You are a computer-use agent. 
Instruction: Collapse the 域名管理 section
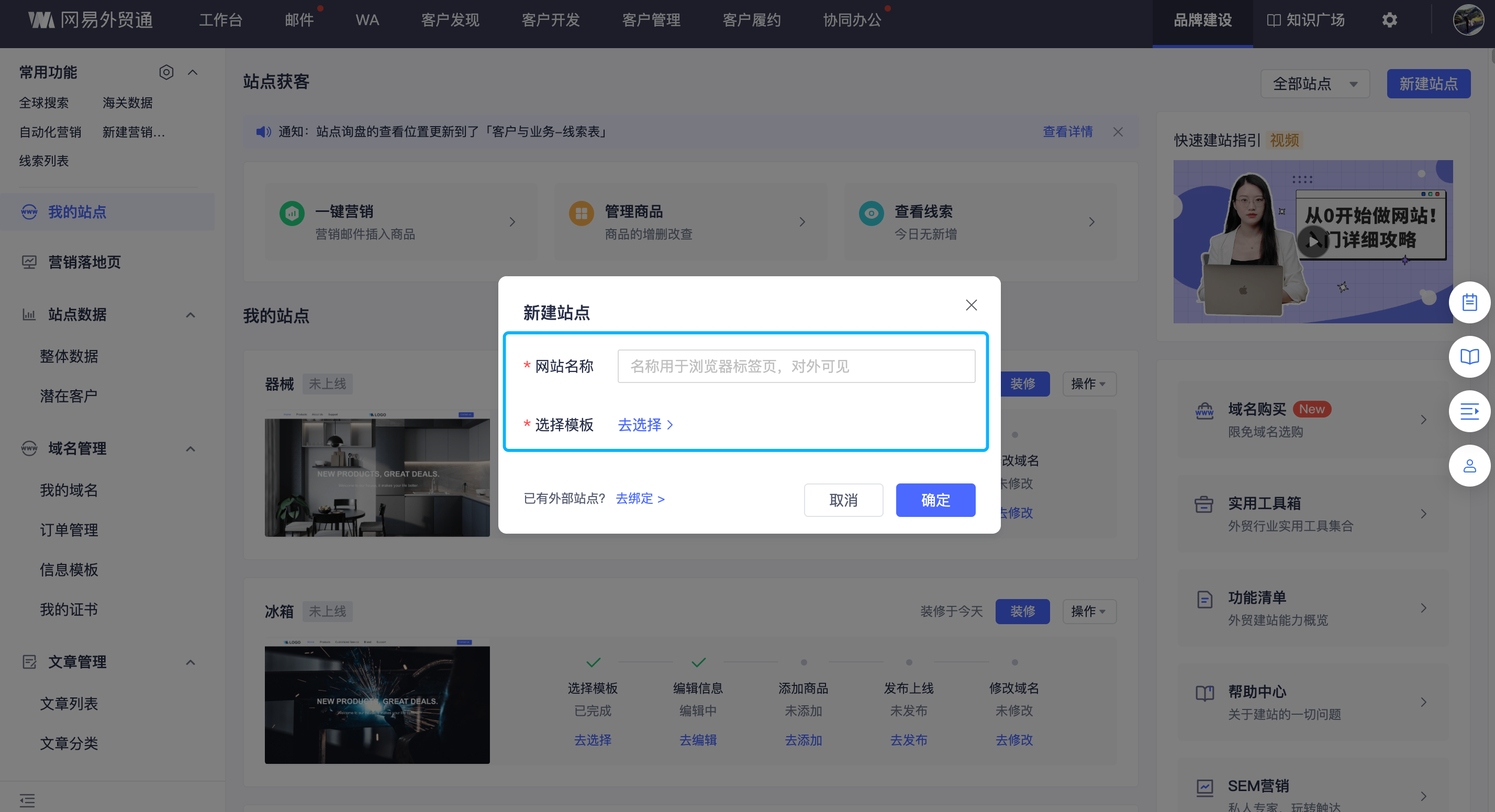pyautogui.click(x=191, y=449)
